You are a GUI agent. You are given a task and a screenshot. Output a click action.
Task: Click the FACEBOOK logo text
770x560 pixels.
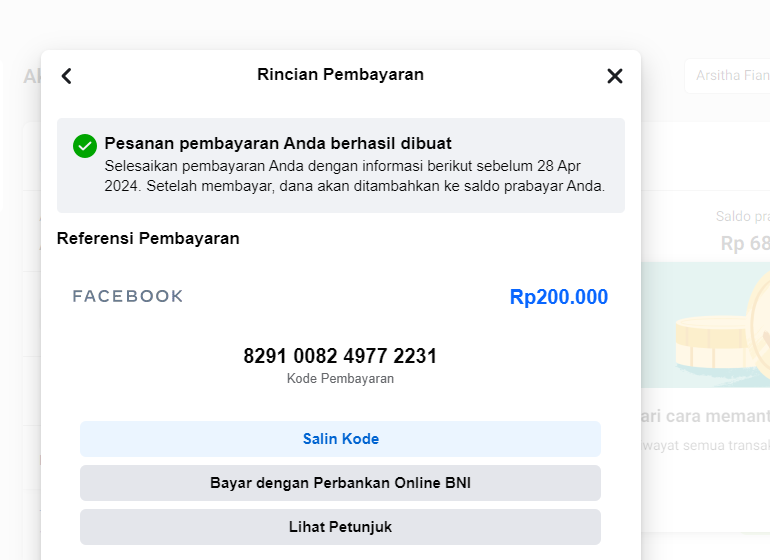pos(128,296)
